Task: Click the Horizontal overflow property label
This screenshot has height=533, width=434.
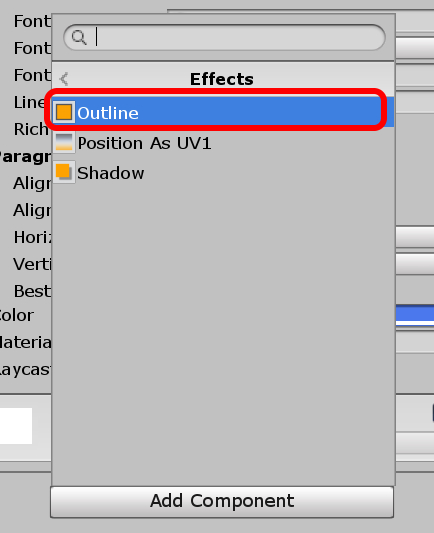Action: tap(32, 237)
